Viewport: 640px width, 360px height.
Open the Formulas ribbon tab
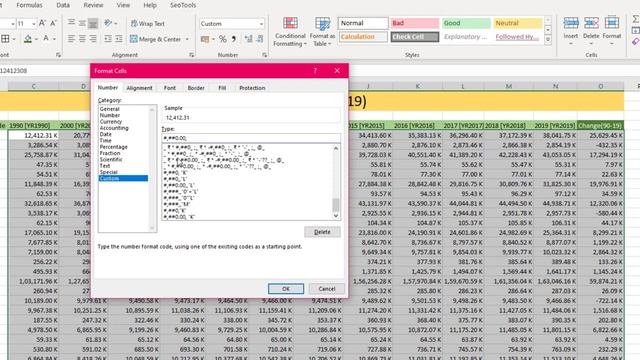point(29,5)
